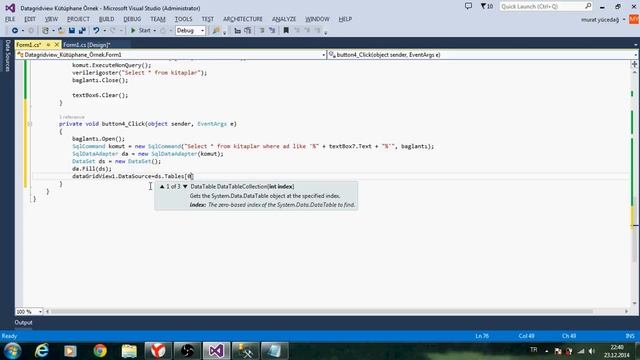Open the Start button dropdown arrow

[x=154, y=31]
